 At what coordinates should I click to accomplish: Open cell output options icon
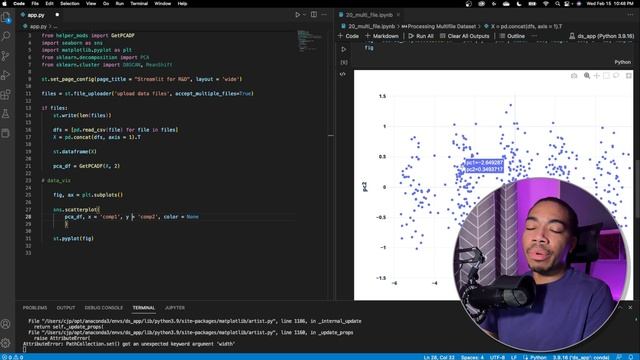(343, 74)
